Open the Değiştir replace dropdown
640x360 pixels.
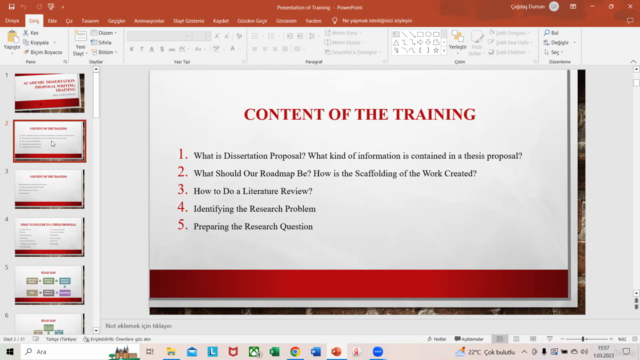[575, 42]
